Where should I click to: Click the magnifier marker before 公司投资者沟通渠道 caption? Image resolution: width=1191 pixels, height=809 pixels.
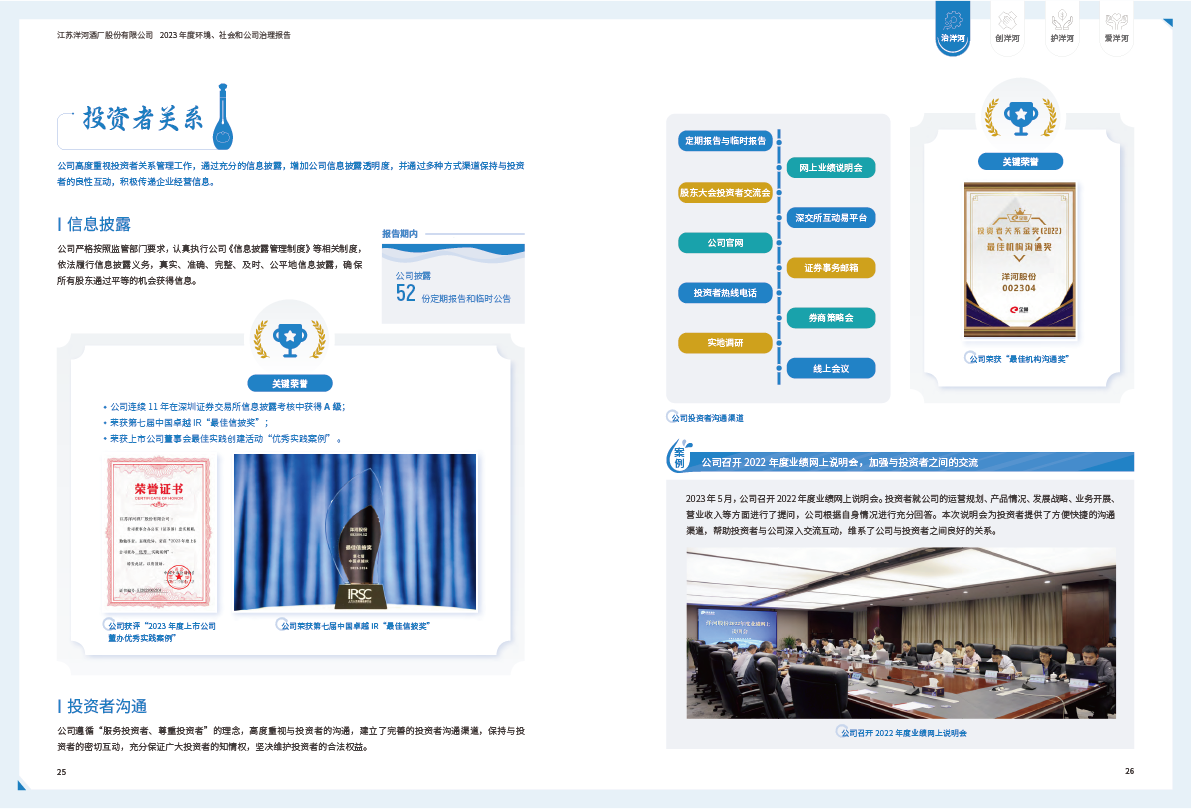click(x=672, y=417)
